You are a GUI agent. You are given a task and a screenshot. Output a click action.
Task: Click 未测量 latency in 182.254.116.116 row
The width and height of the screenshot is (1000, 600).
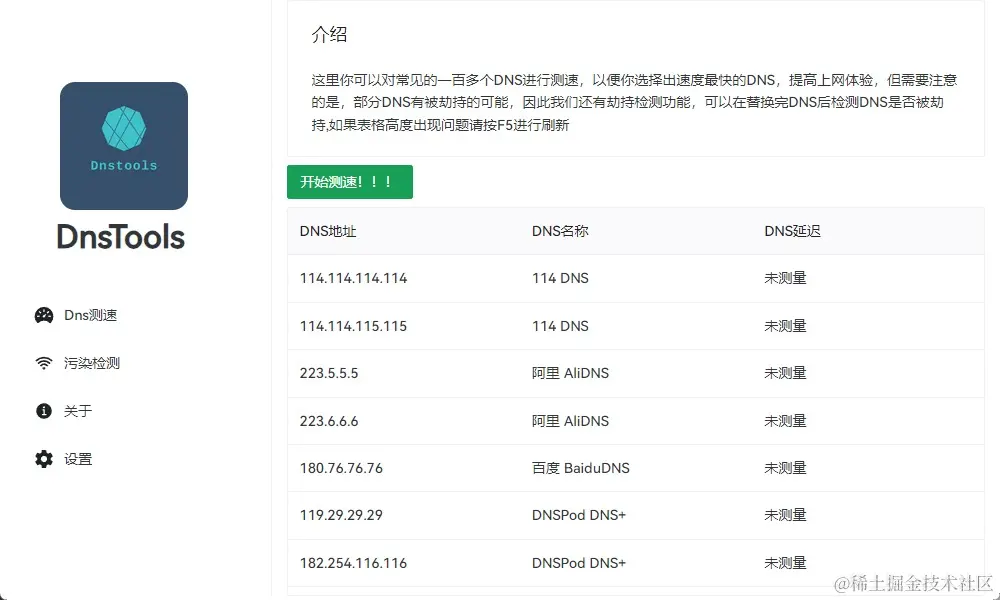(x=785, y=564)
